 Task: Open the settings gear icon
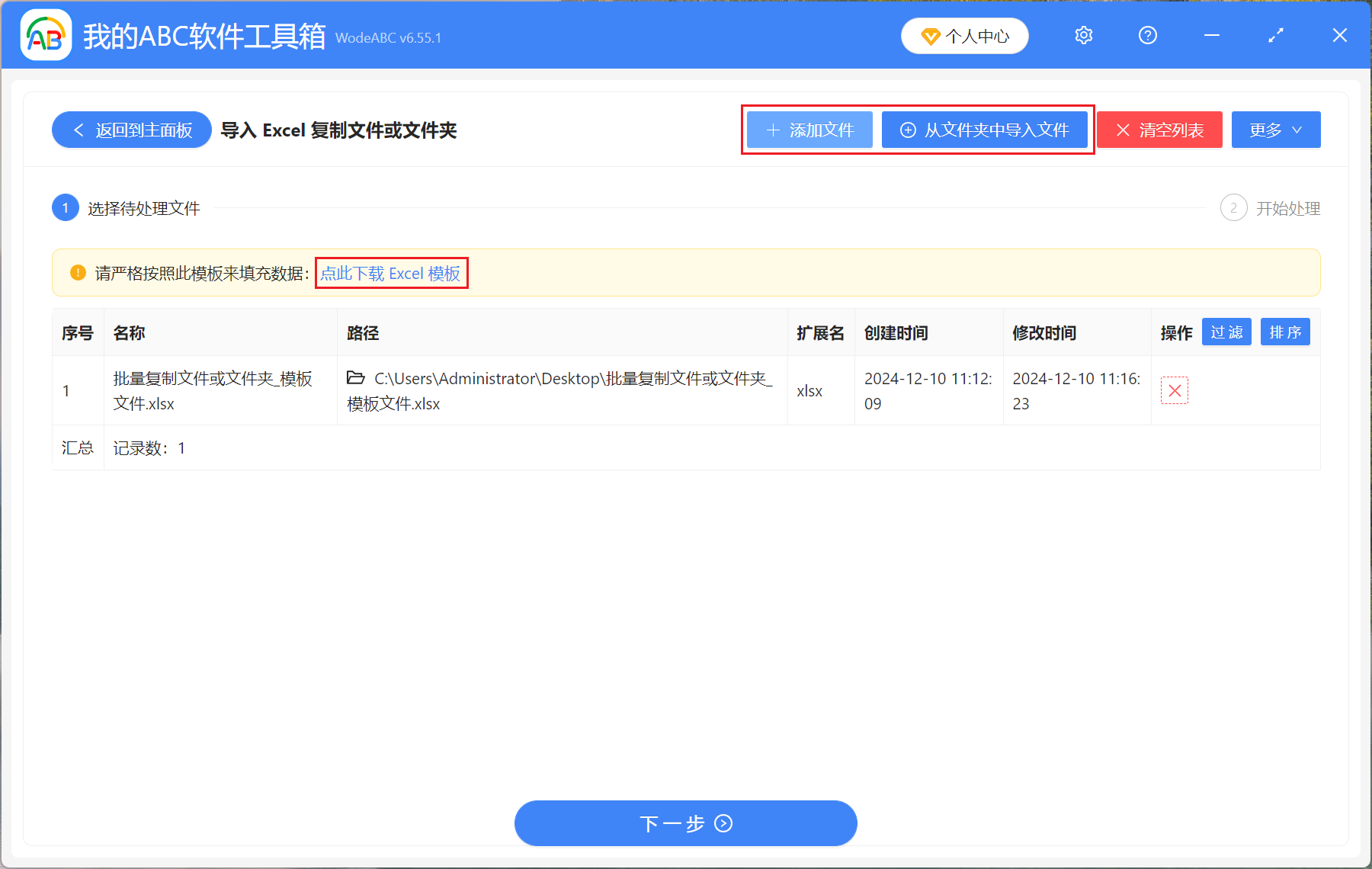click(1083, 35)
